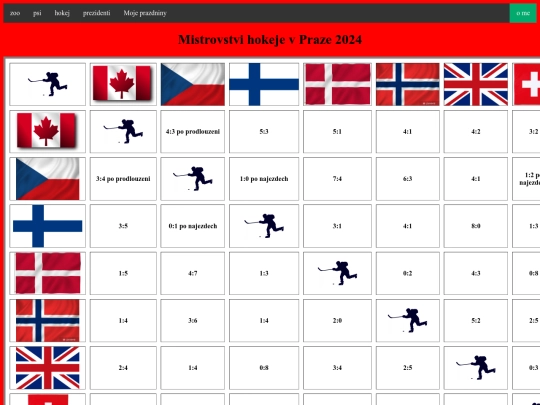The height and width of the screenshot is (405, 540).
Task: Click the 4:3 score in Denmark row
Action: (x=476, y=273)
